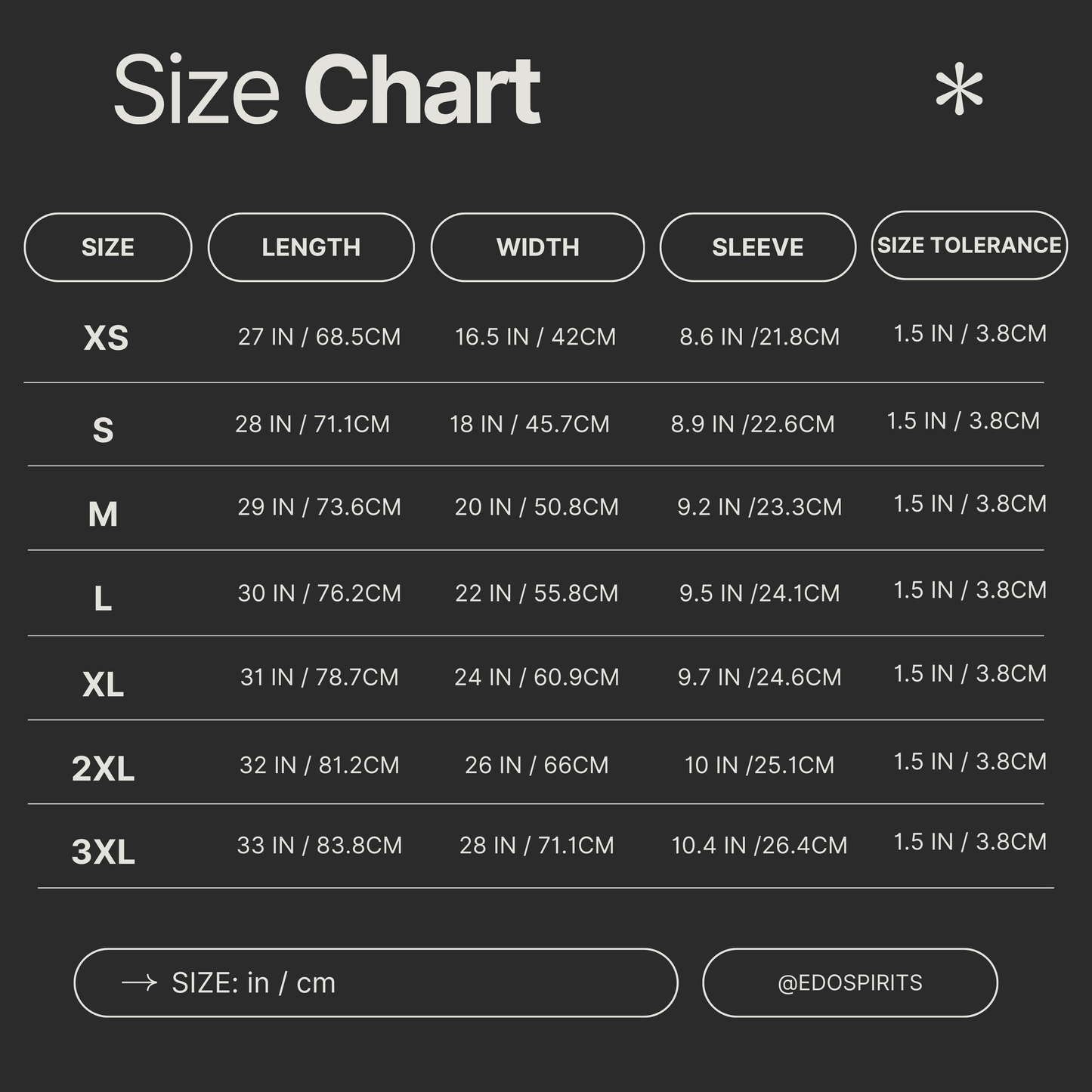Image resolution: width=1092 pixels, height=1092 pixels.
Task: Select the S size row label
Action: (x=103, y=431)
